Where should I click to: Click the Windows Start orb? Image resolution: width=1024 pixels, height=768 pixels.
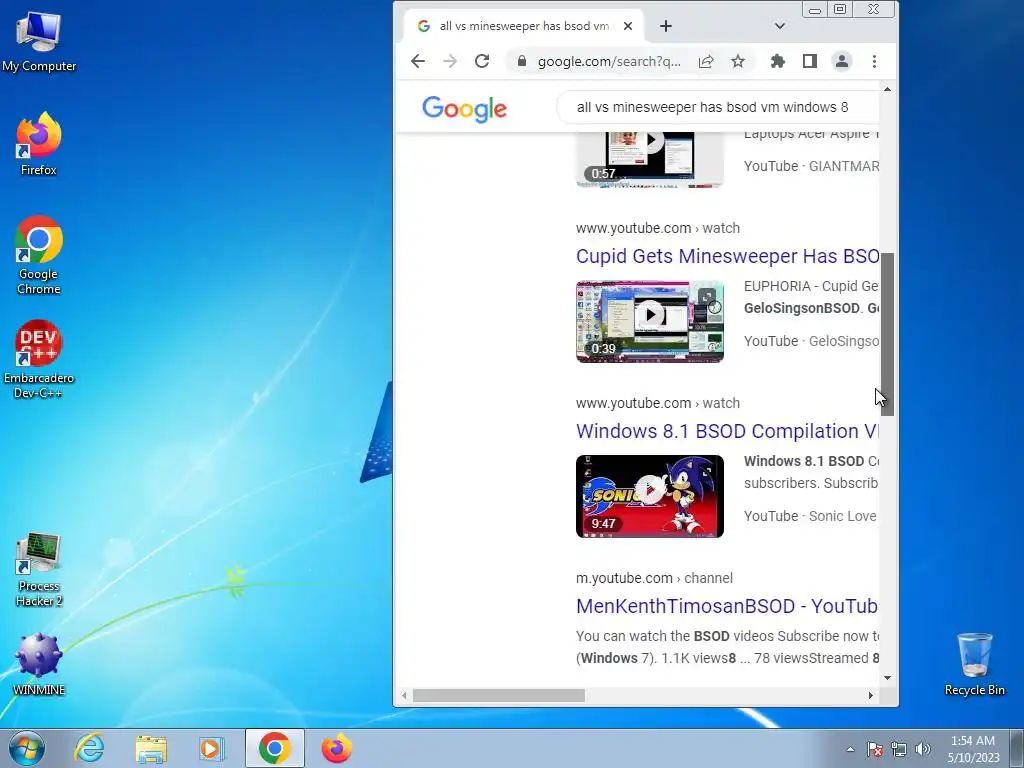click(27, 748)
